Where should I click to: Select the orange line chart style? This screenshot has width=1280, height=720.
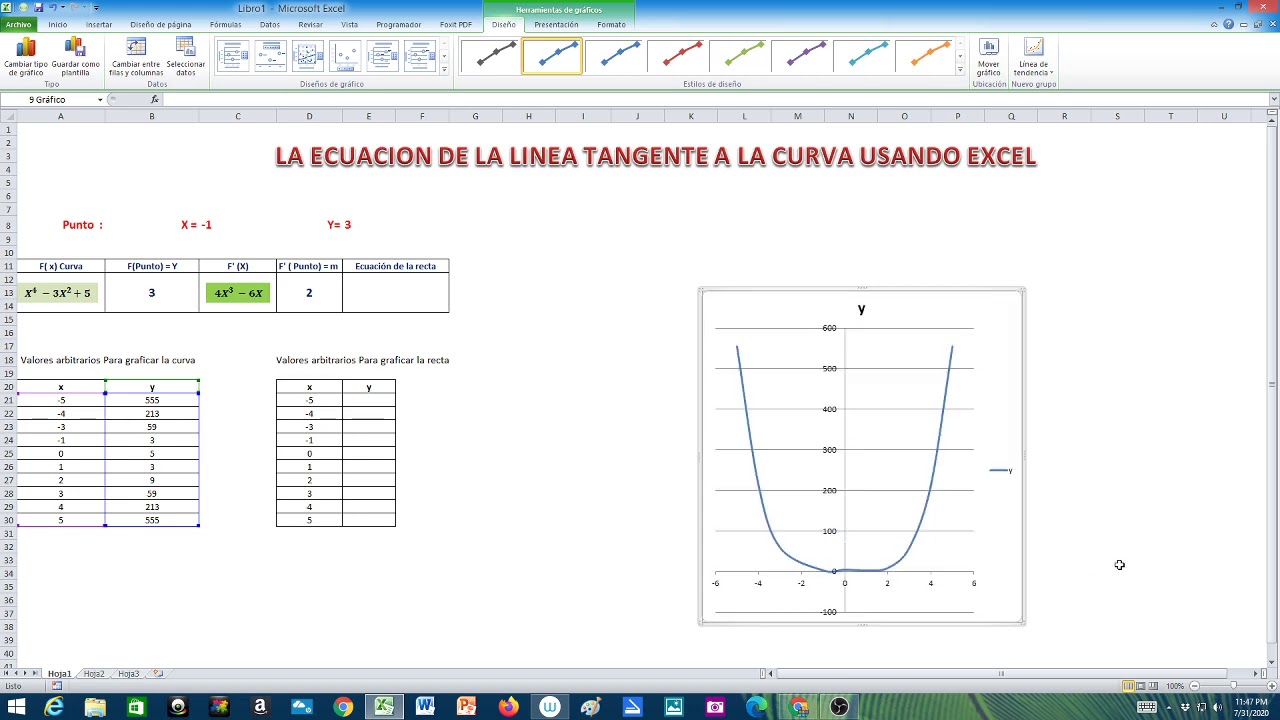pyautogui.click(x=924, y=56)
